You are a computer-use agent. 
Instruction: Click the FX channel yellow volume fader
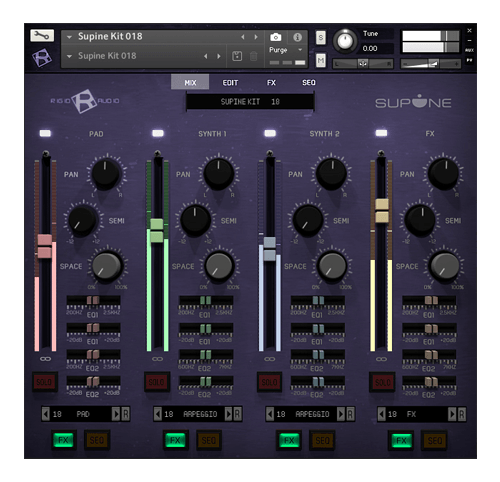point(382,211)
